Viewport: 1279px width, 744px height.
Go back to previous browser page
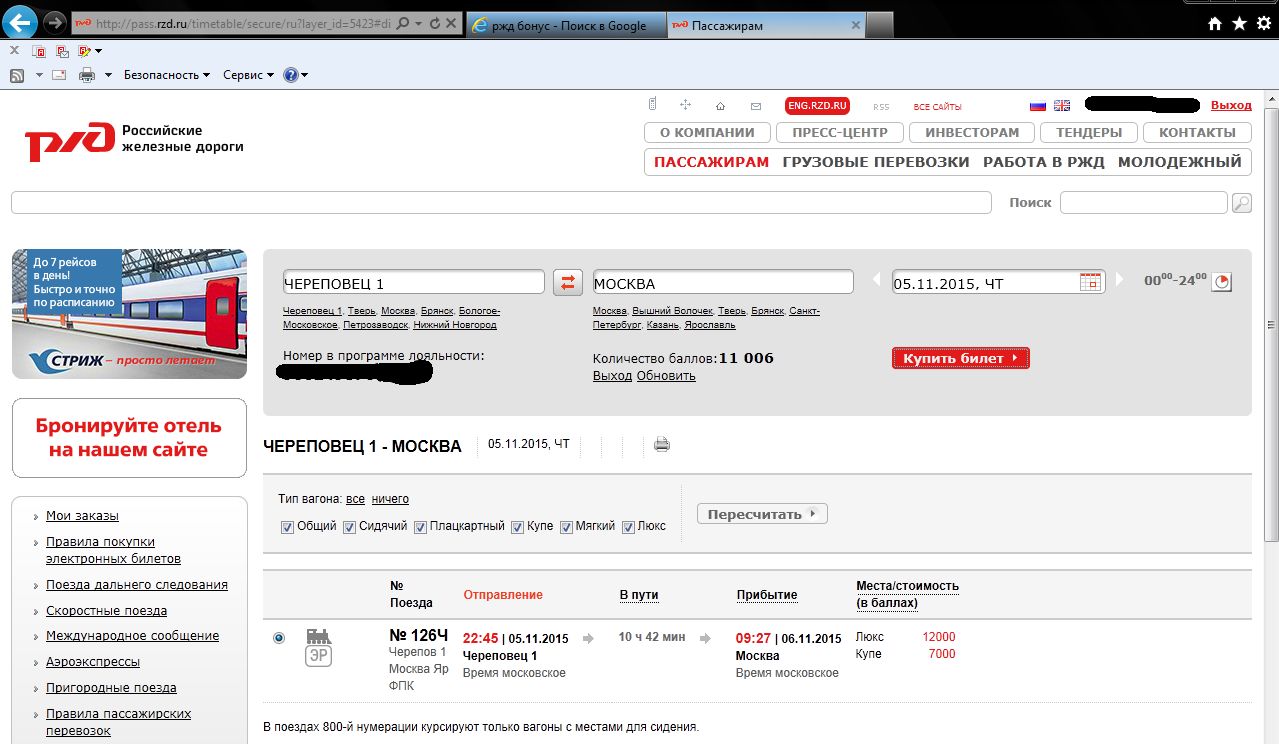(x=20, y=22)
